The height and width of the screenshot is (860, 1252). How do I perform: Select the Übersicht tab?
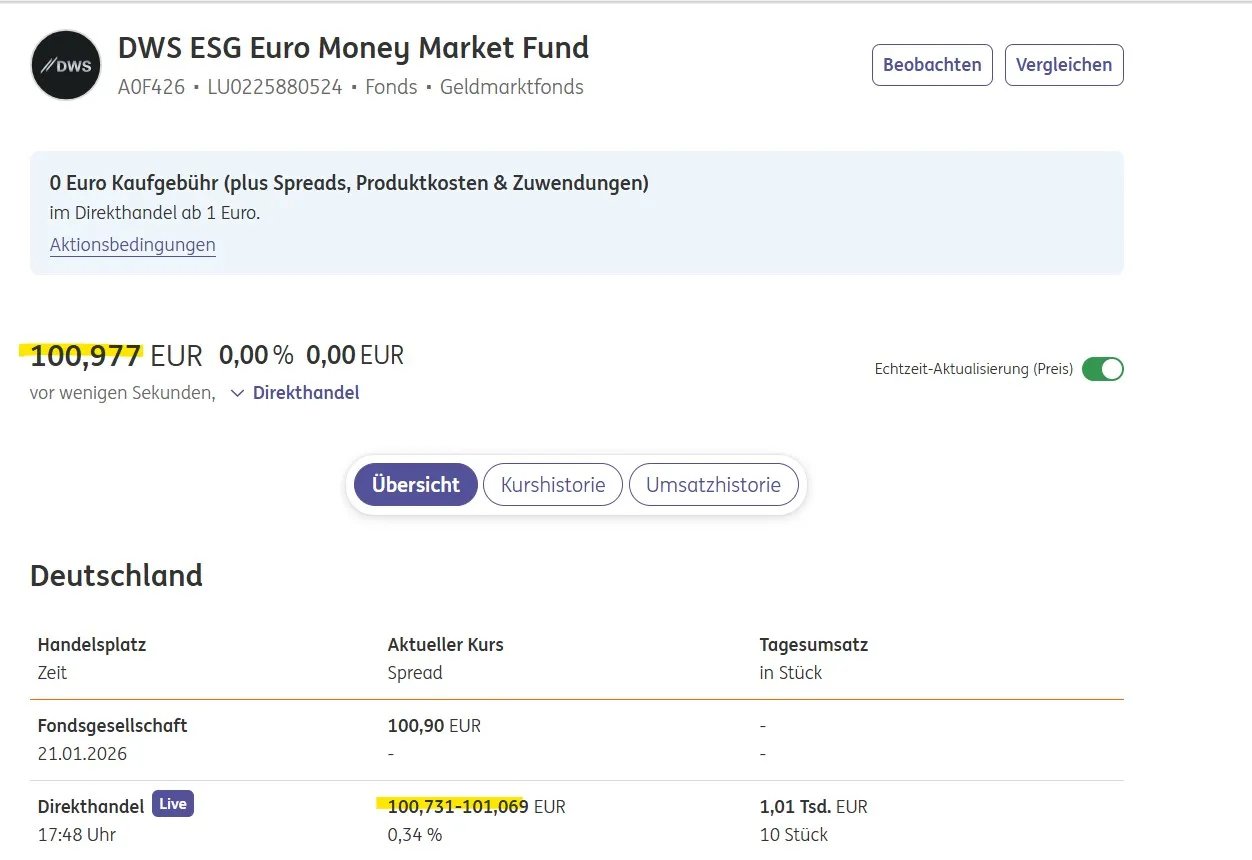click(416, 485)
